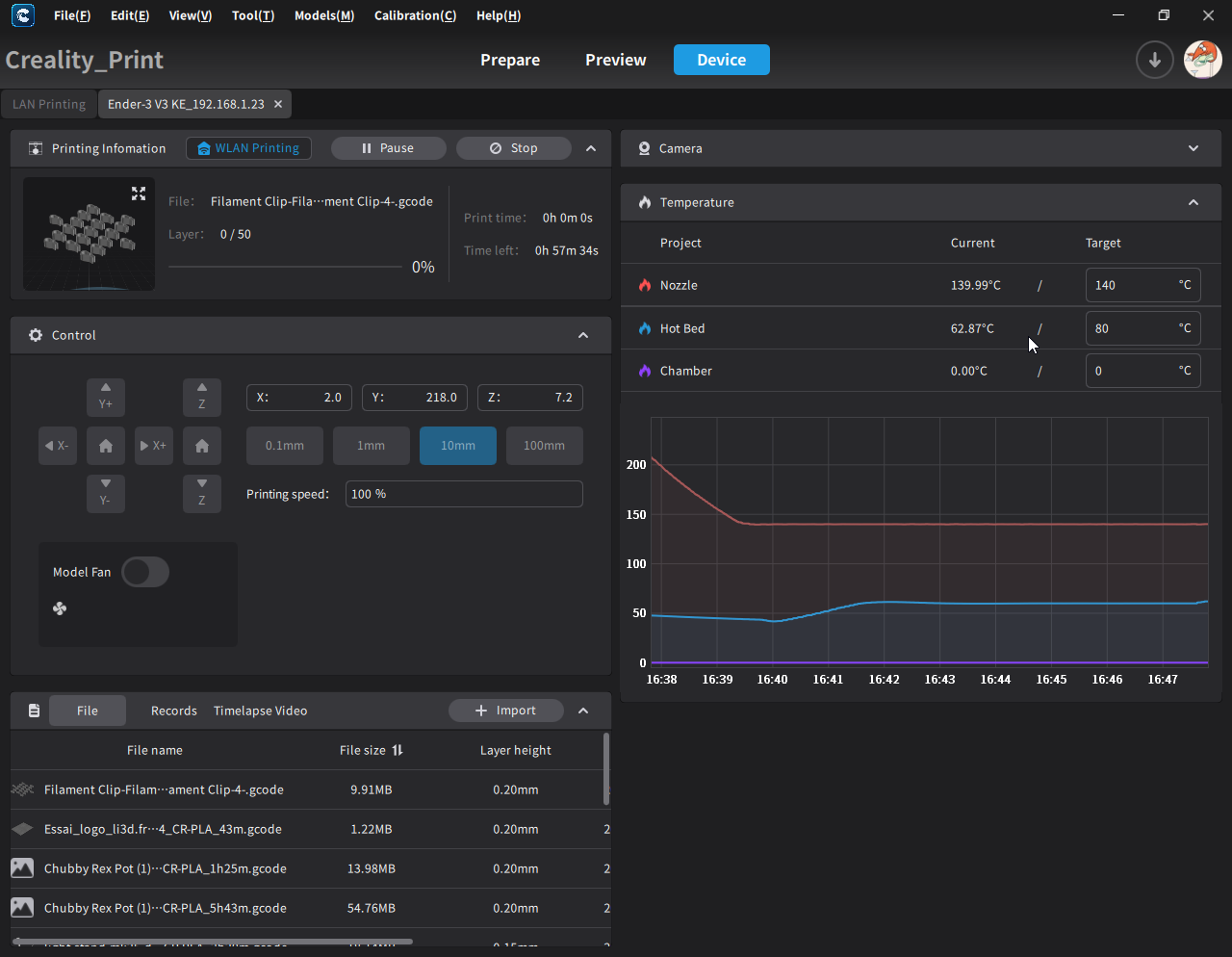Toggle the Model Fan switch
The image size is (1232, 957).
click(145, 572)
